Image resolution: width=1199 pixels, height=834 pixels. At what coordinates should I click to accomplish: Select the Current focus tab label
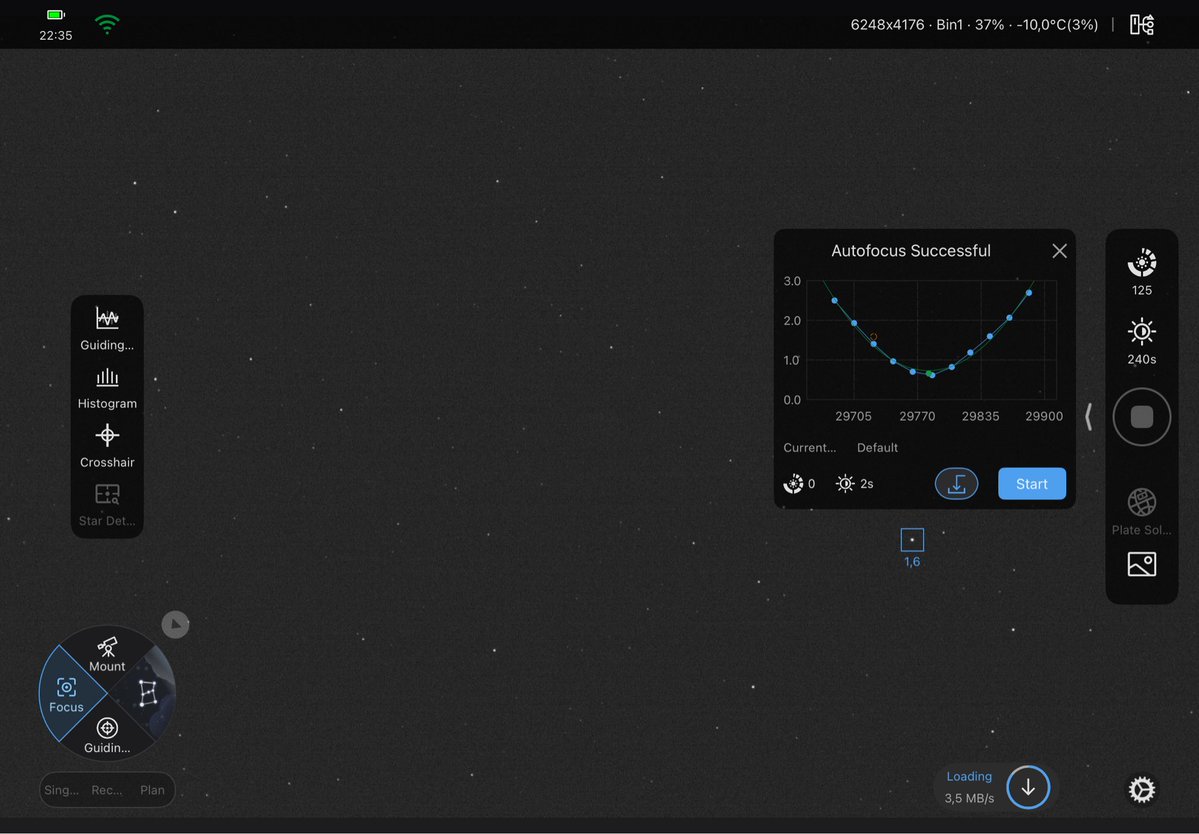(x=809, y=448)
